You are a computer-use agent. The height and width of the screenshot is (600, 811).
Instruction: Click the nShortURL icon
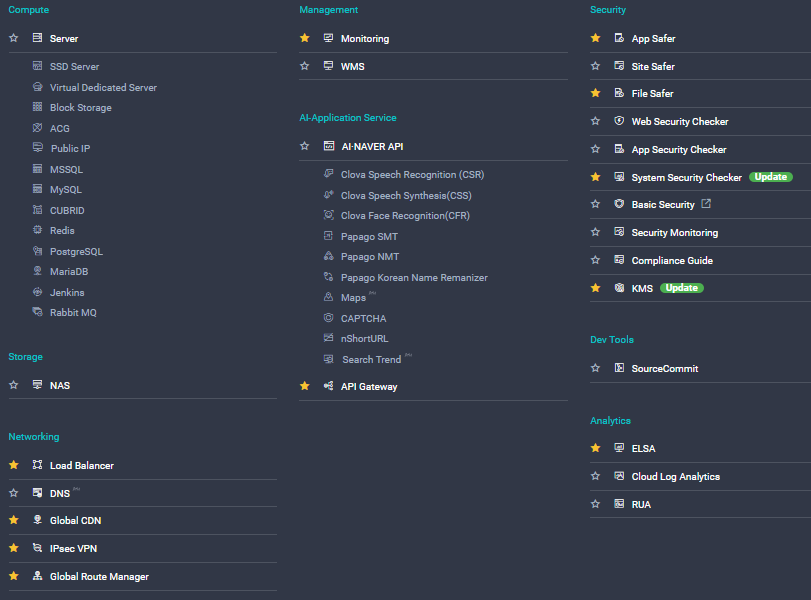[328, 338]
